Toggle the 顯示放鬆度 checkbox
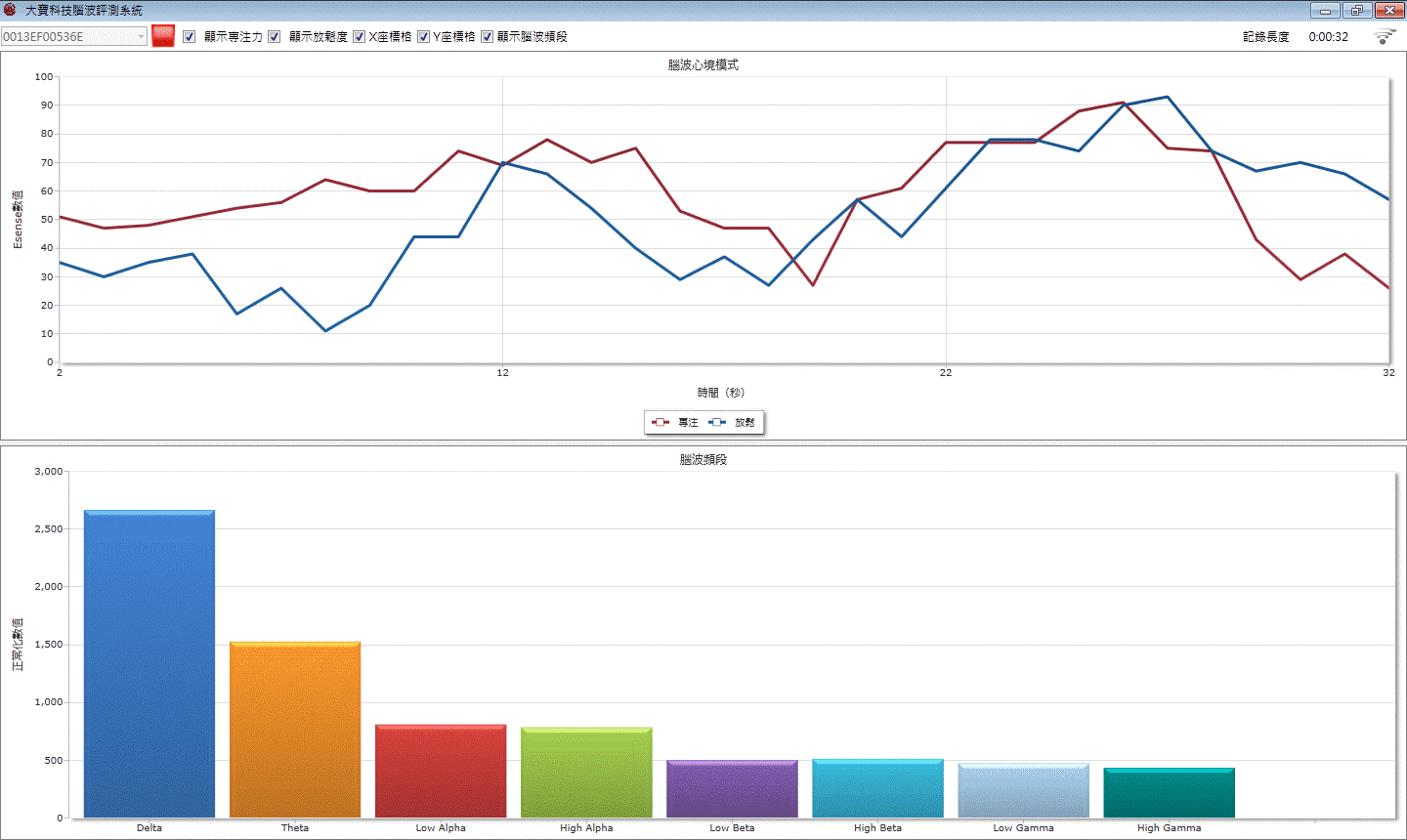Viewport: 1407px width, 840px height. pyautogui.click(x=275, y=36)
